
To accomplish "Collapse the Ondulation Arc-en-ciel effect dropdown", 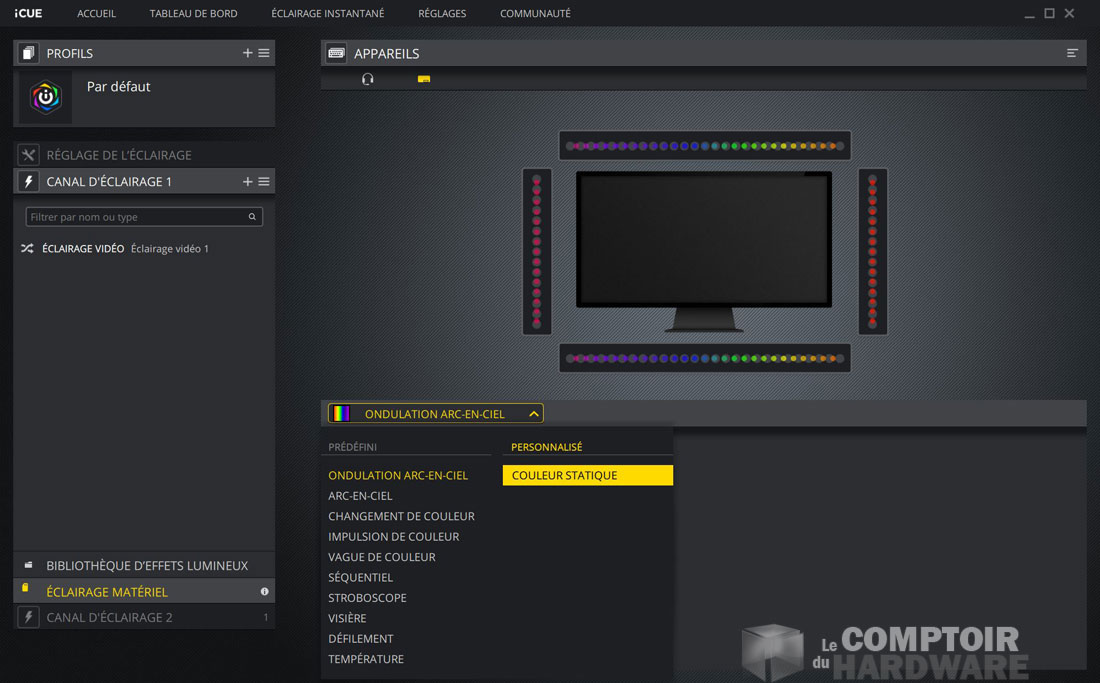I will (x=533, y=412).
